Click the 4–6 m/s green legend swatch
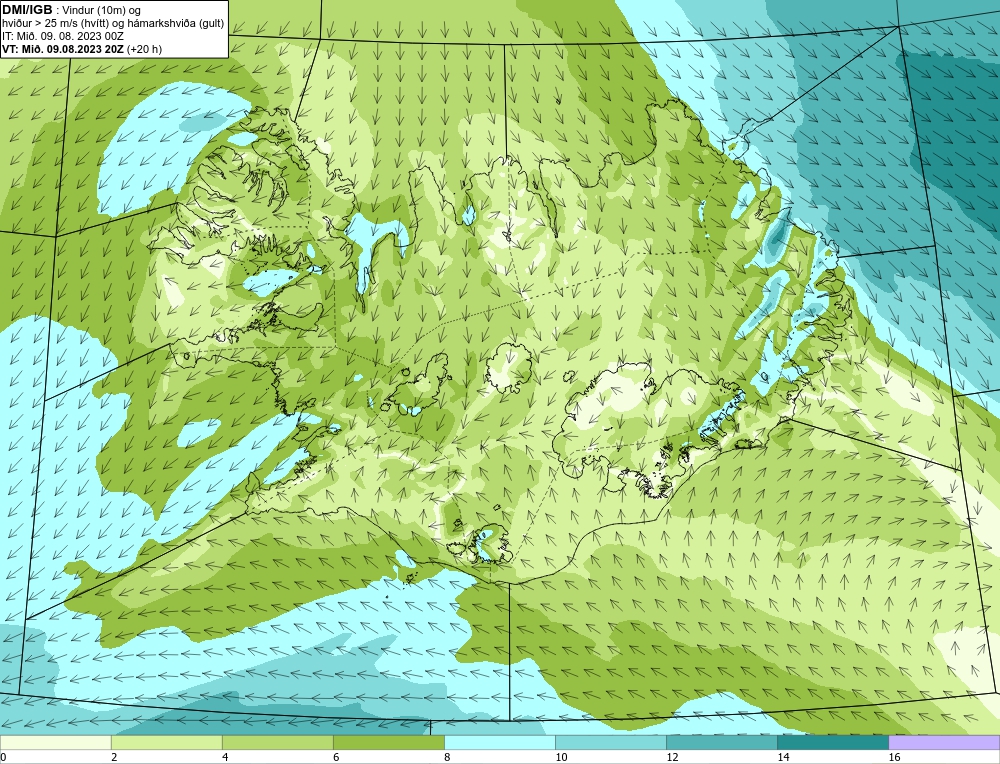 pyautogui.click(x=277, y=742)
